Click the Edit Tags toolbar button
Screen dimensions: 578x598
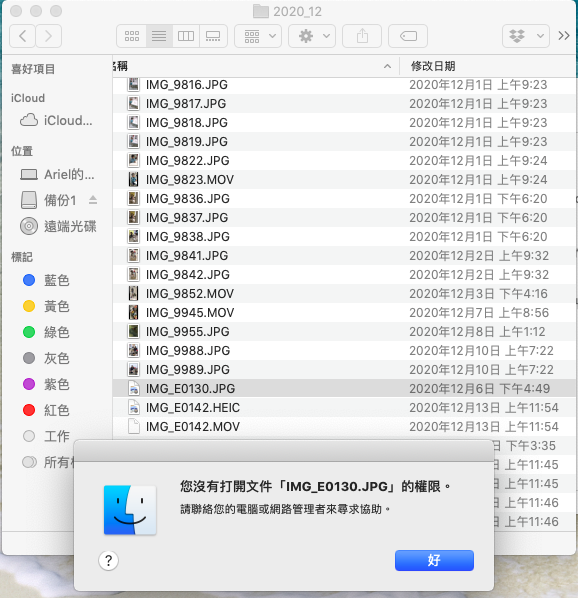pyautogui.click(x=408, y=36)
